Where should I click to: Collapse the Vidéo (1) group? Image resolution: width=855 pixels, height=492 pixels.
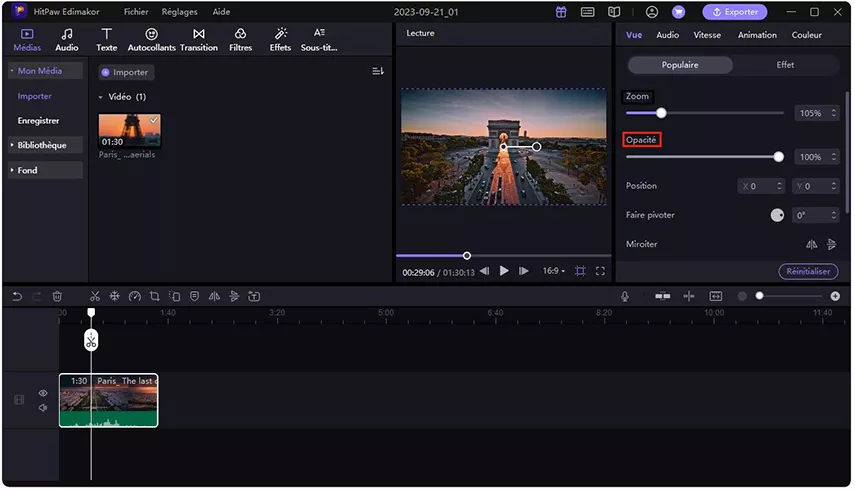[100, 97]
